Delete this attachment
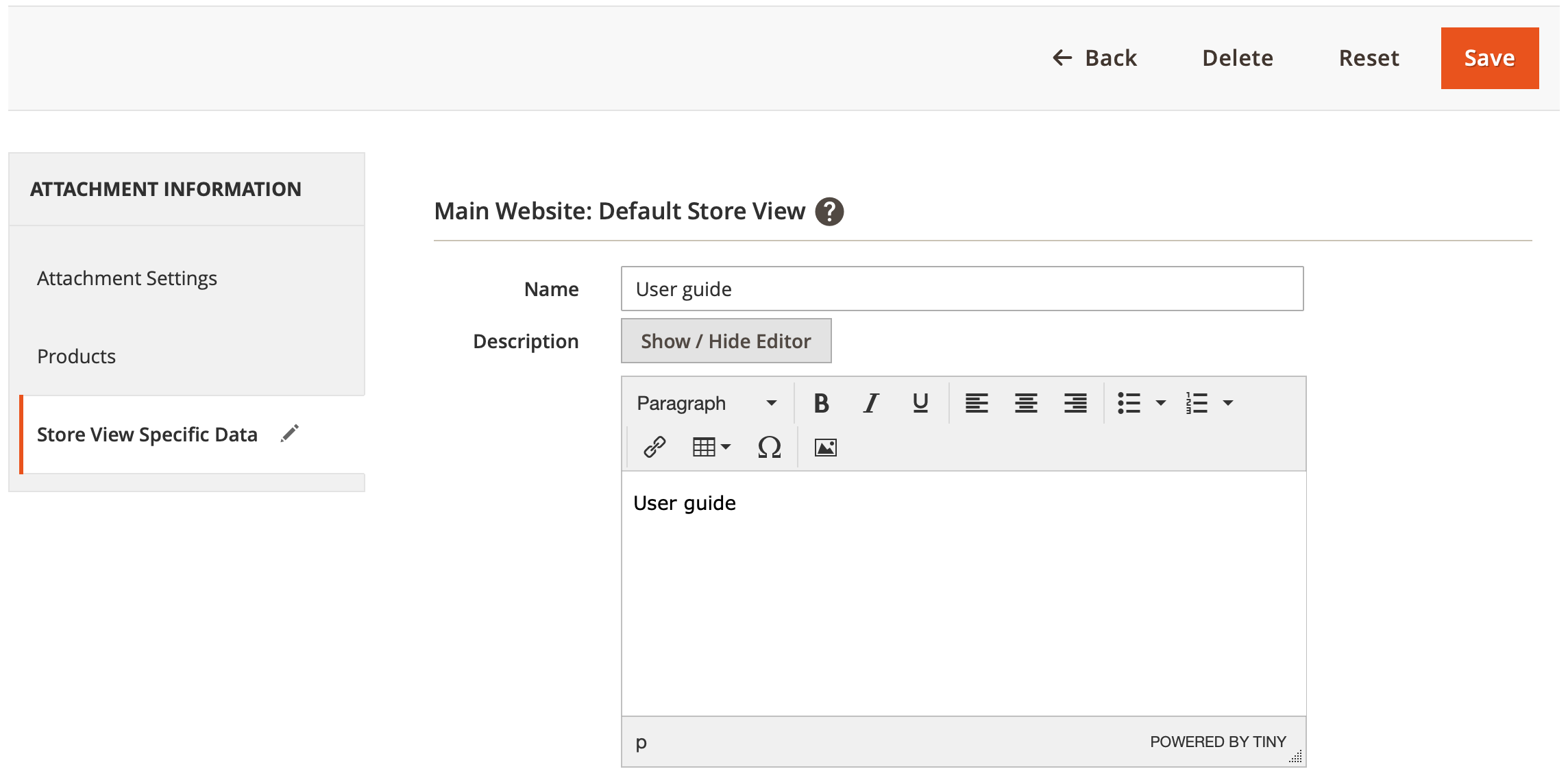This screenshot has width=1568, height=780. click(1238, 58)
